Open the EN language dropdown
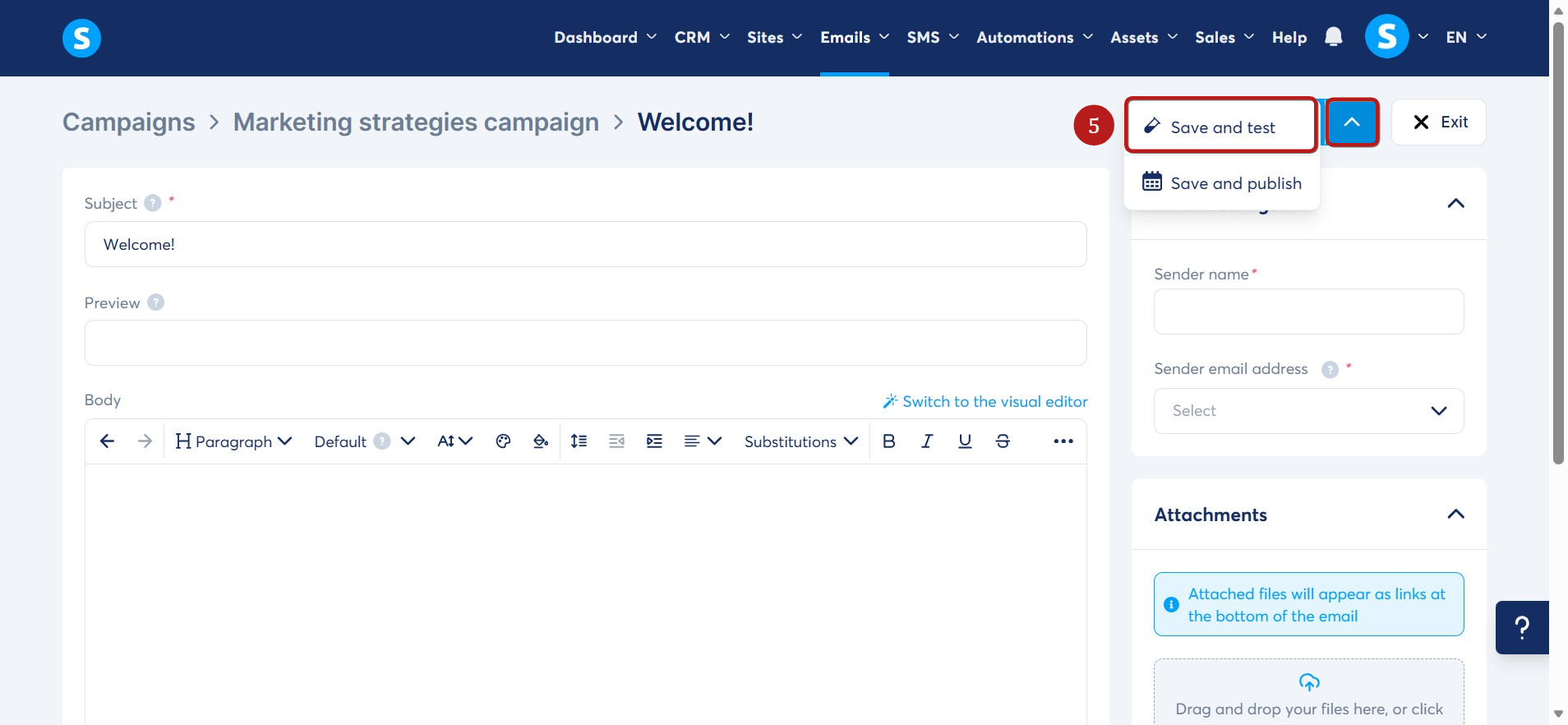 (x=1466, y=37)
